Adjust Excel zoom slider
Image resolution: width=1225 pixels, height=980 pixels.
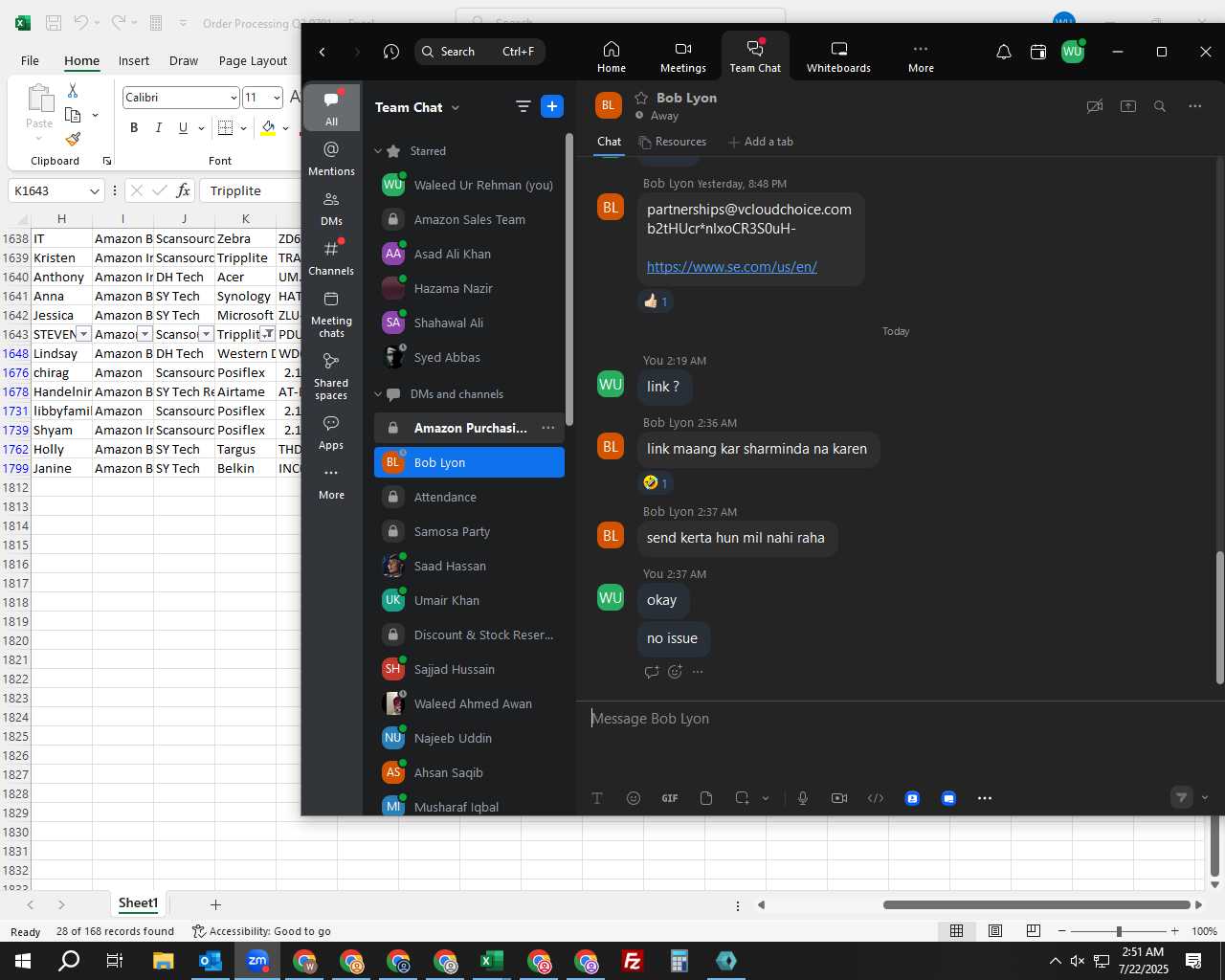point(1118,931)
